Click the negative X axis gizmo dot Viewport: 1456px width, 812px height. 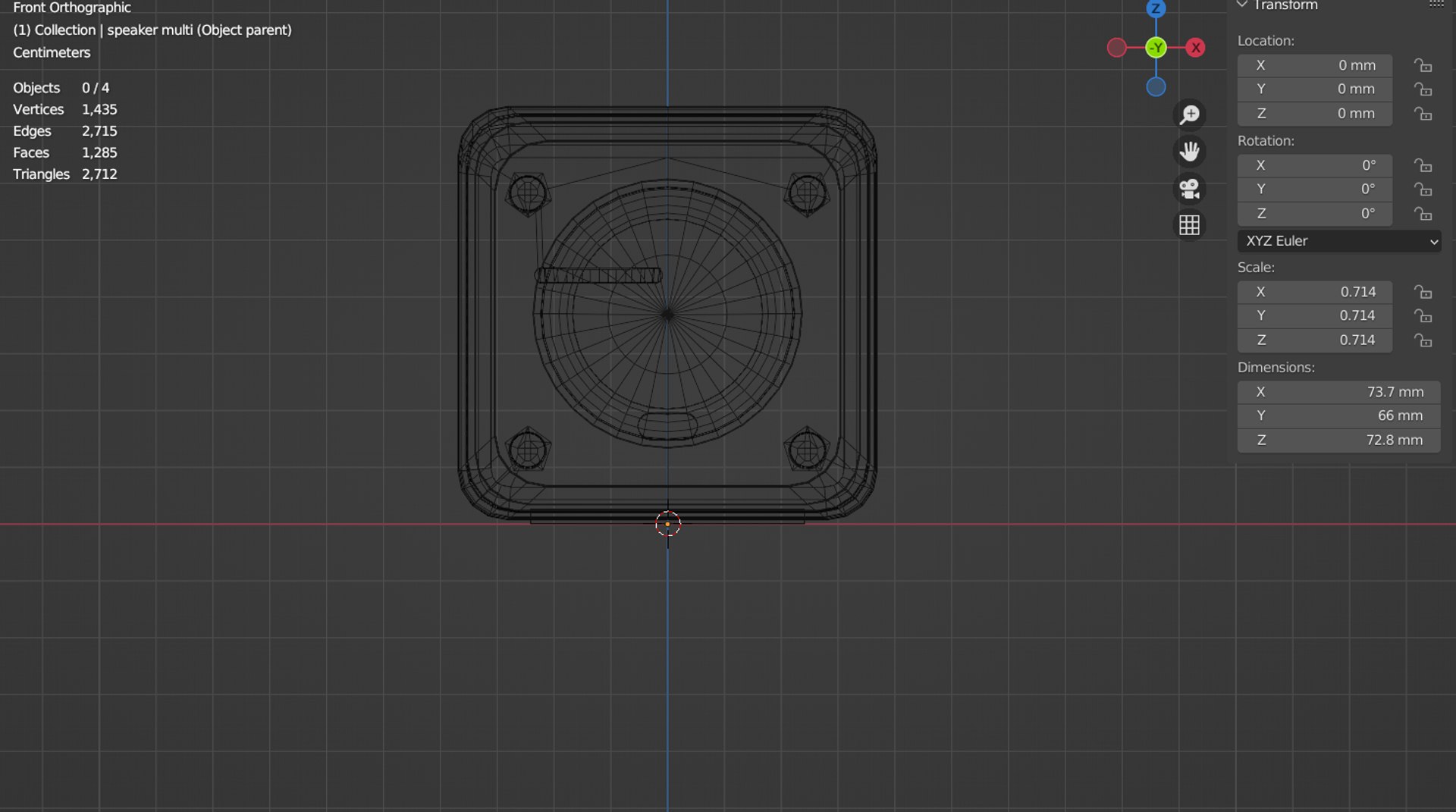(x=1116, y=48)
